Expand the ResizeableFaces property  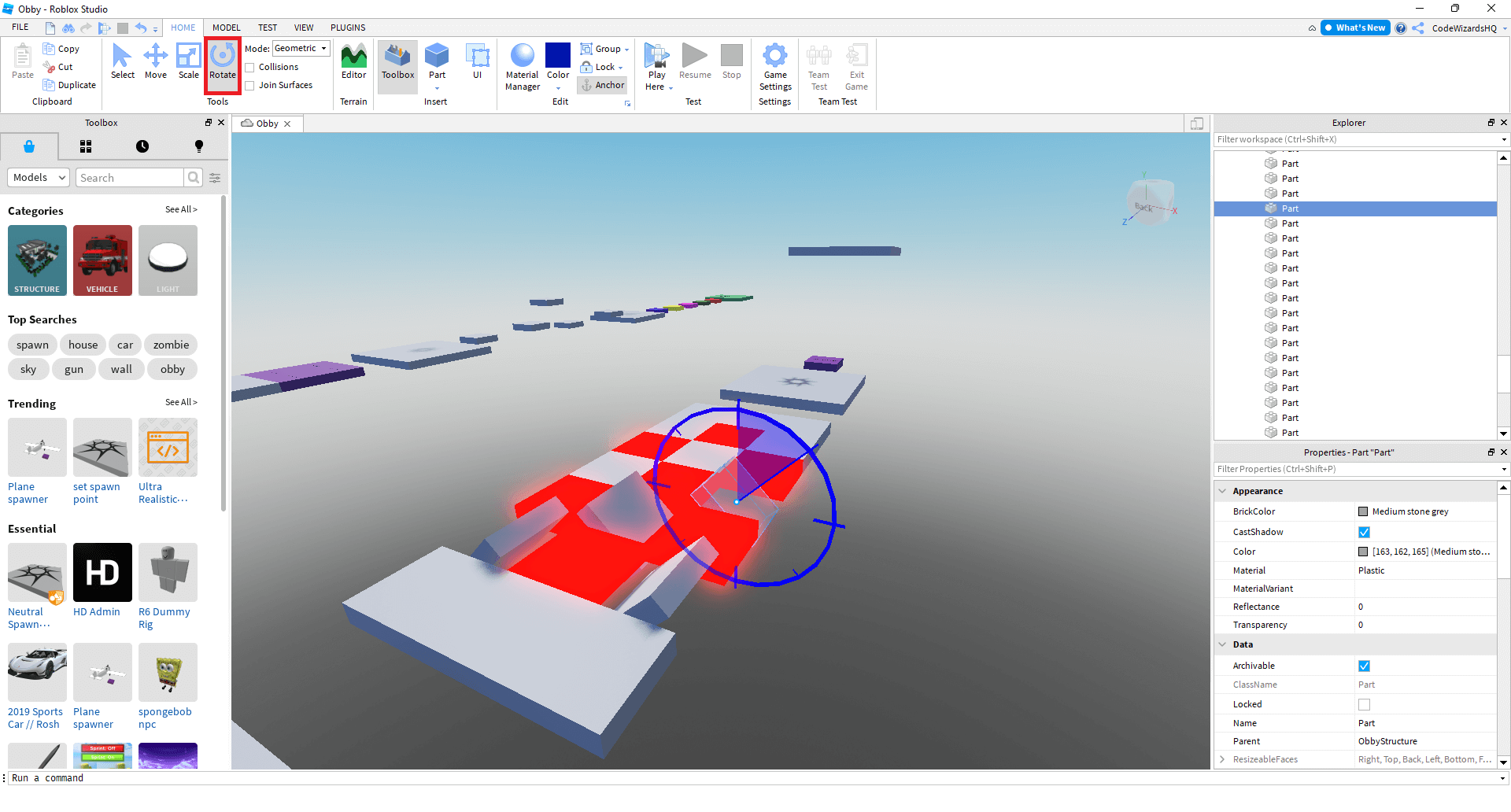[1222, 759]
